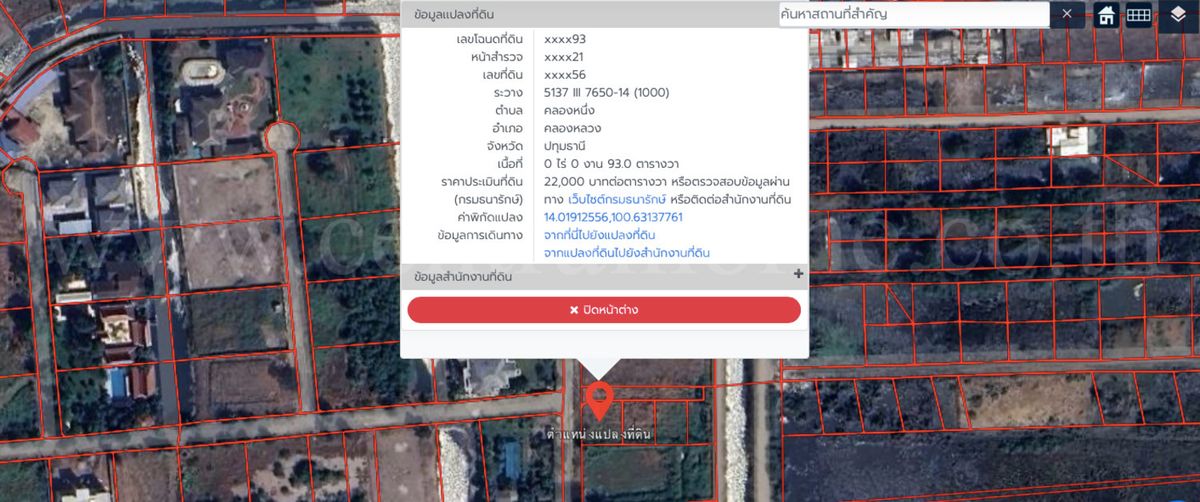
Task: Open the map layers icon
Action: point(1178,14)
